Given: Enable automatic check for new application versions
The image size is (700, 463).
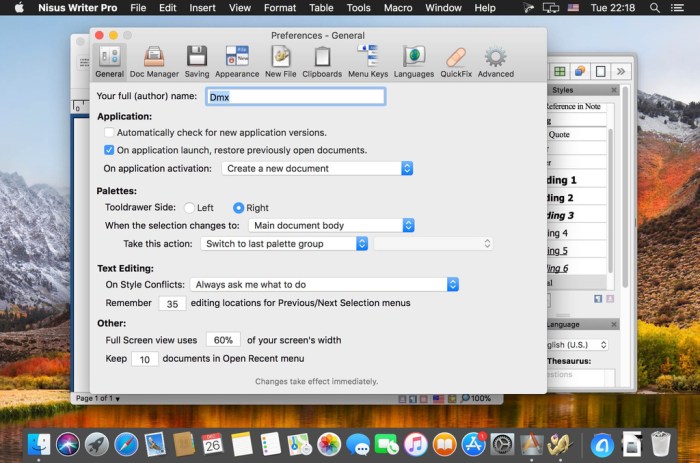Looking at the screenshot, I should tap(110, 132).
